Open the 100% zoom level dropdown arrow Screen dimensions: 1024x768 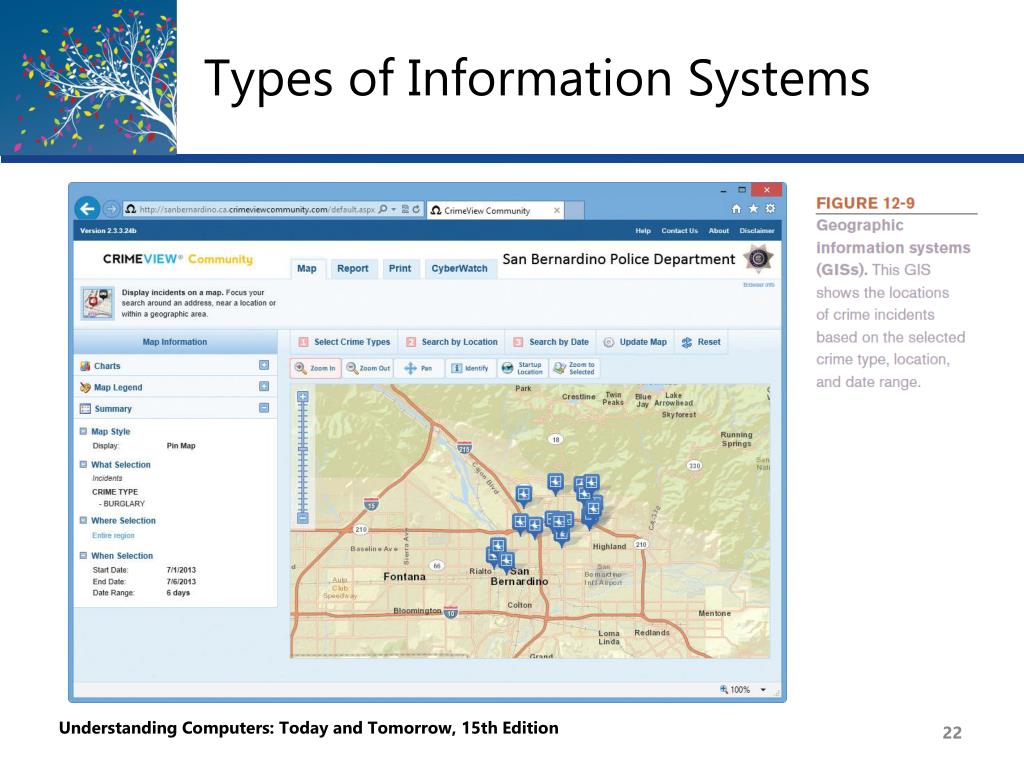pos(763,690)
